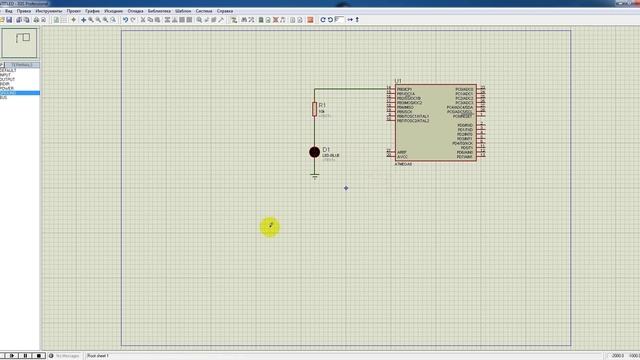
Task: Select resistor R1 on the schematic
Action: (x=314, y=109)
